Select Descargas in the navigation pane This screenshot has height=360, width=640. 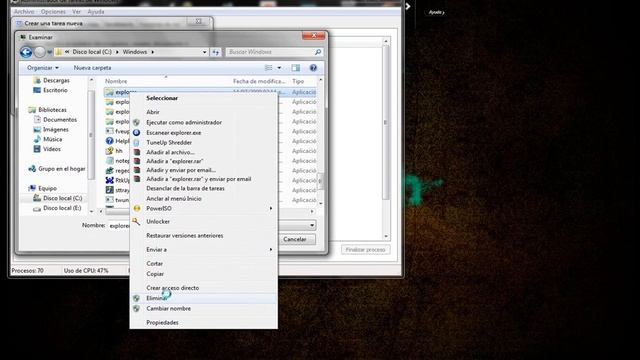[x=56, y=80]
